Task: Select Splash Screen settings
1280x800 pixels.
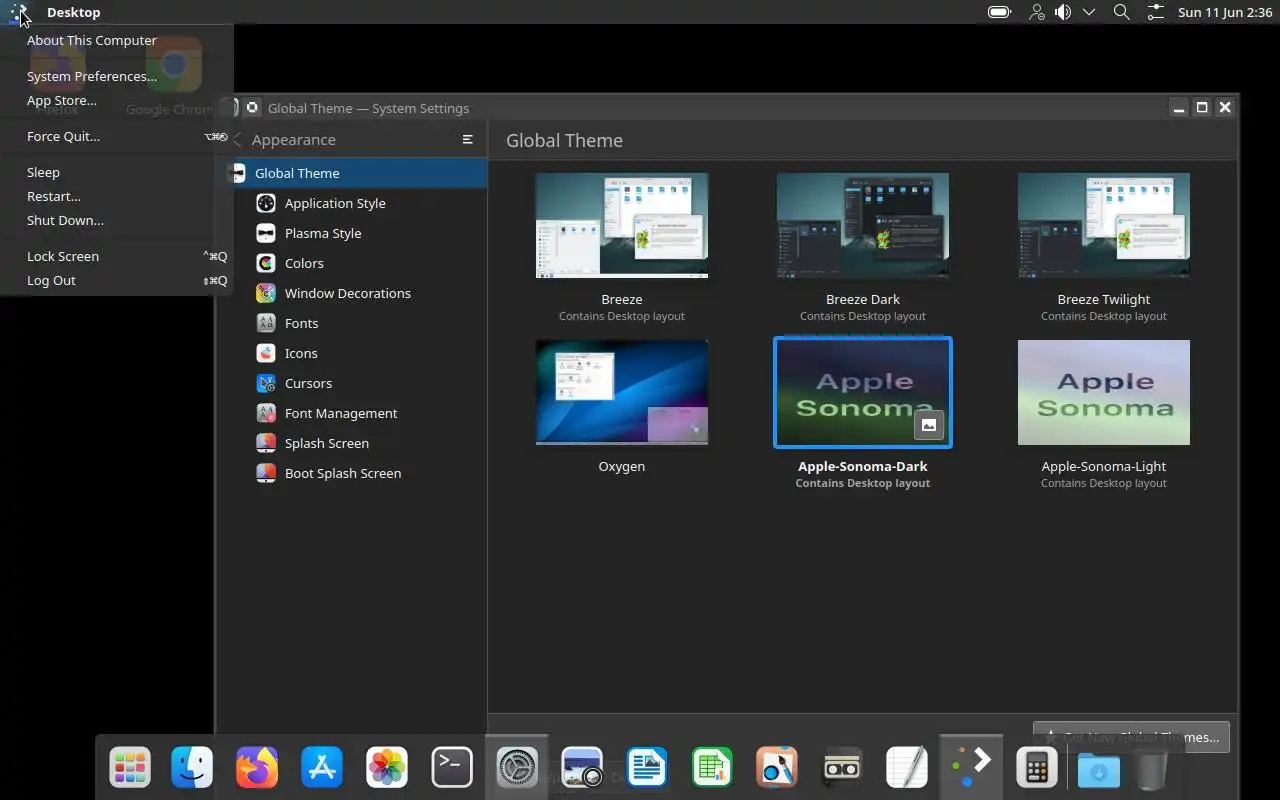Action: coord(352,443)
